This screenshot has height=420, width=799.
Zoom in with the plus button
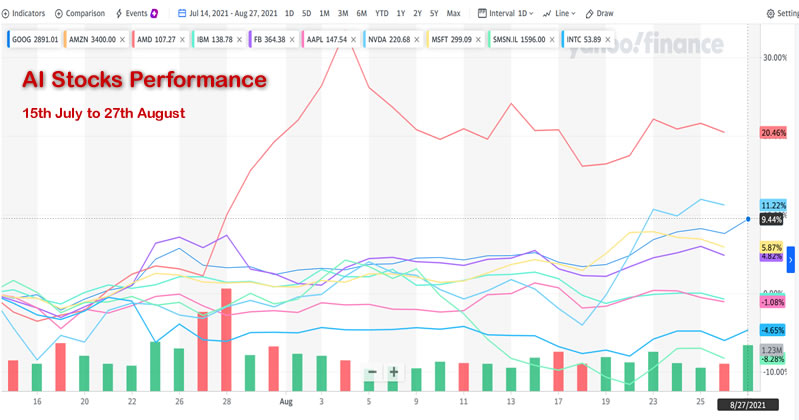[394, 372]
